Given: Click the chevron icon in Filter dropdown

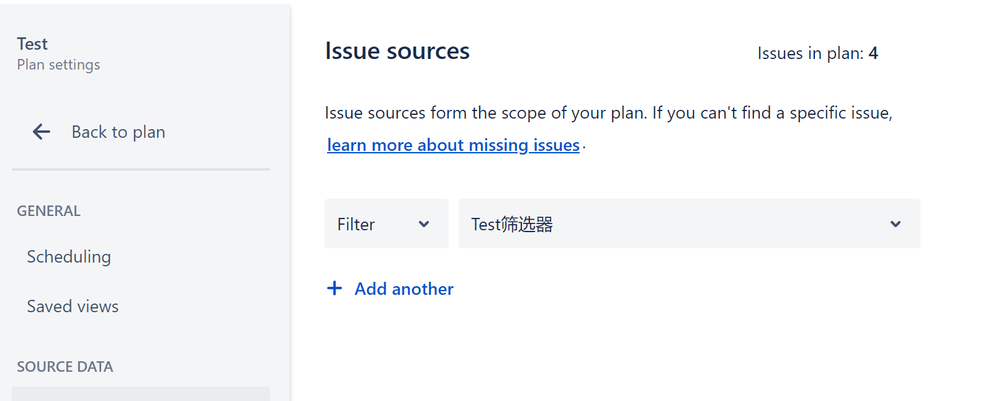Looking at the screenshot, I should tap(424, 224).
